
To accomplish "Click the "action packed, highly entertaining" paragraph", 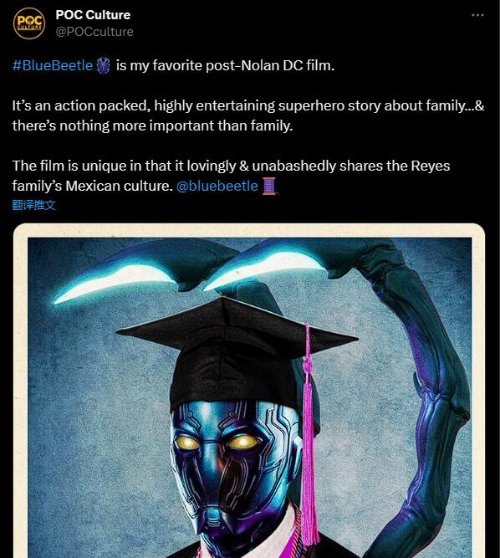I will coord(248,116).
